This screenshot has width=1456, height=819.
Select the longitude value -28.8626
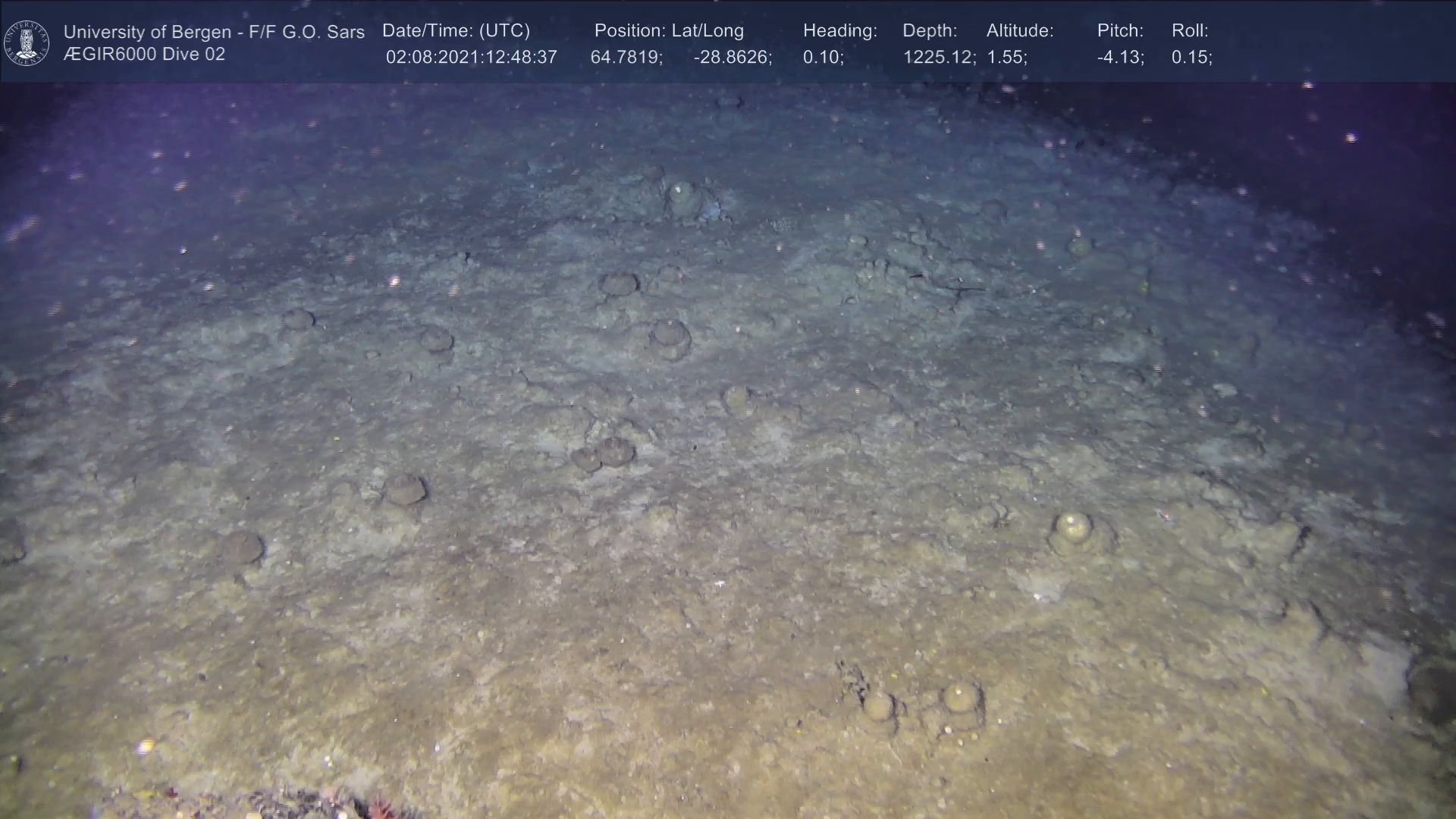(733, 58)
